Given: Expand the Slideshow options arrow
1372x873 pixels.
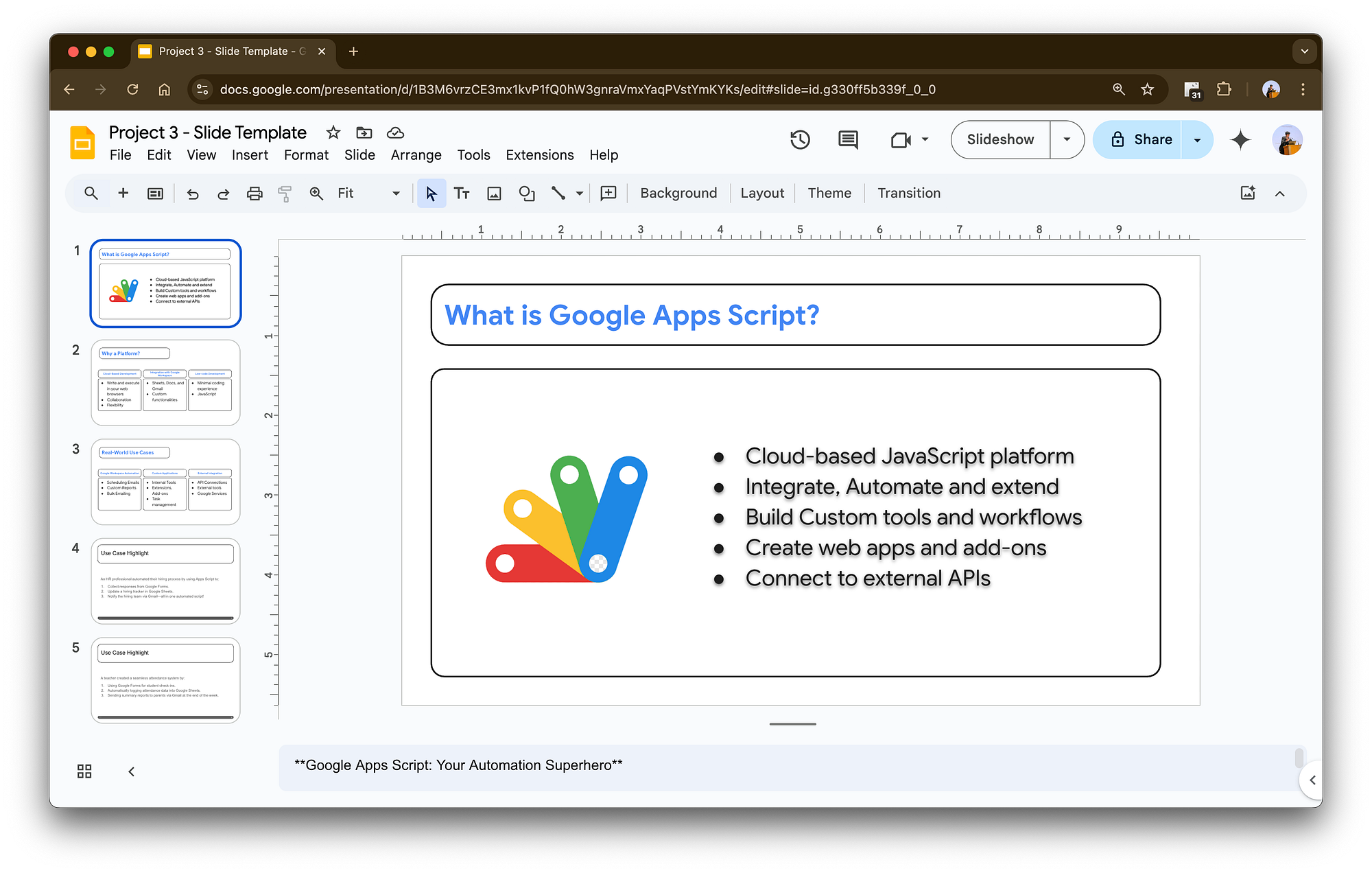Looking at the screenshot, I should (1067, 139).
